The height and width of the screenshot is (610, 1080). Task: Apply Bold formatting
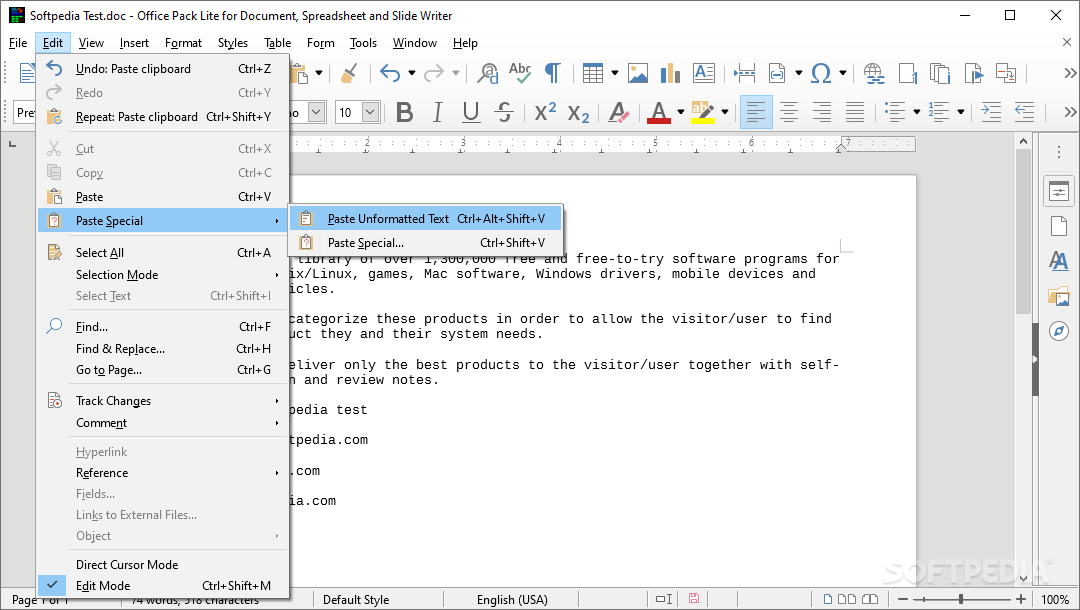pyautogui.click(x=405, y=112)
